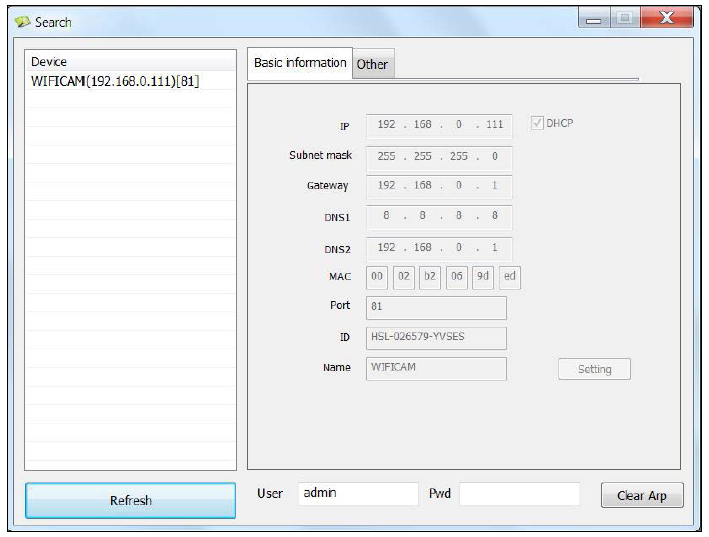
Task: Click the User field containing admin
Action: pos(358,493)
